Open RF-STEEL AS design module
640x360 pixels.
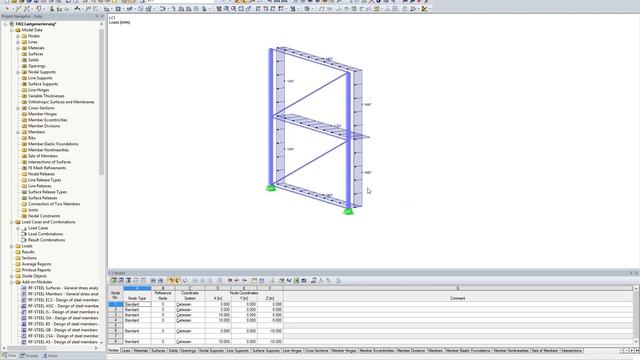[x=63, y=342]
